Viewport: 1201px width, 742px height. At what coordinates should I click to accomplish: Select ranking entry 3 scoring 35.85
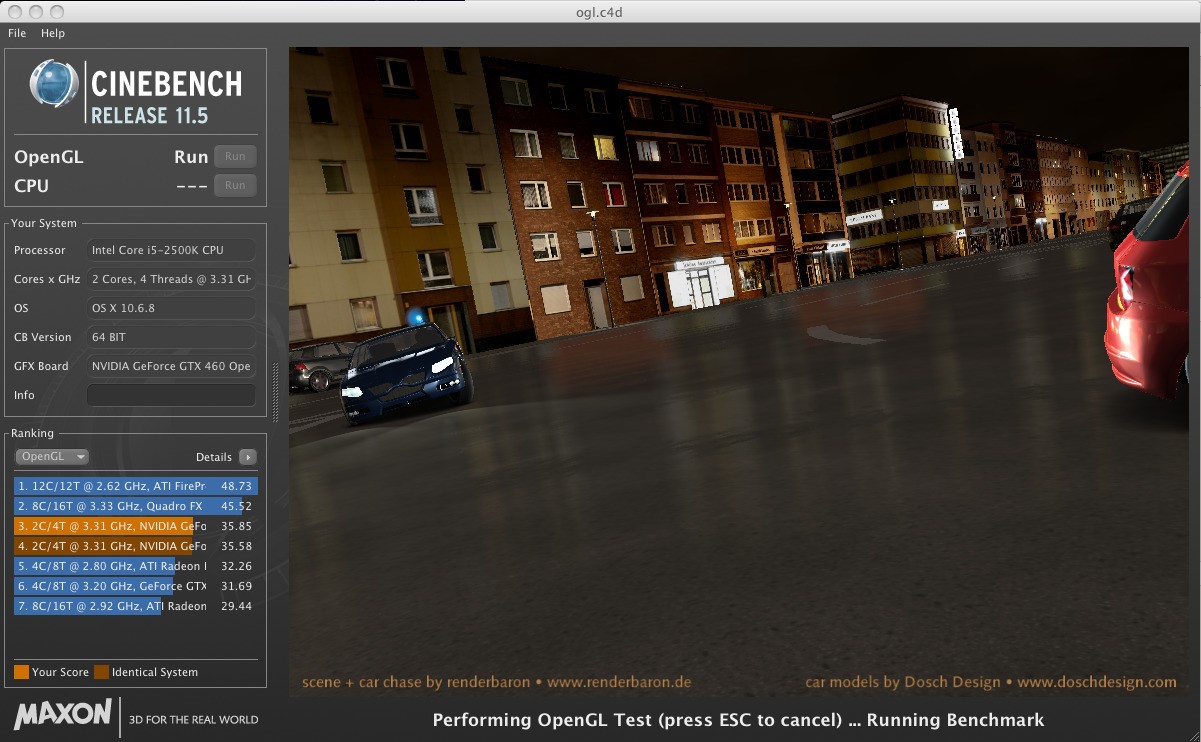[x=135, y=526]
